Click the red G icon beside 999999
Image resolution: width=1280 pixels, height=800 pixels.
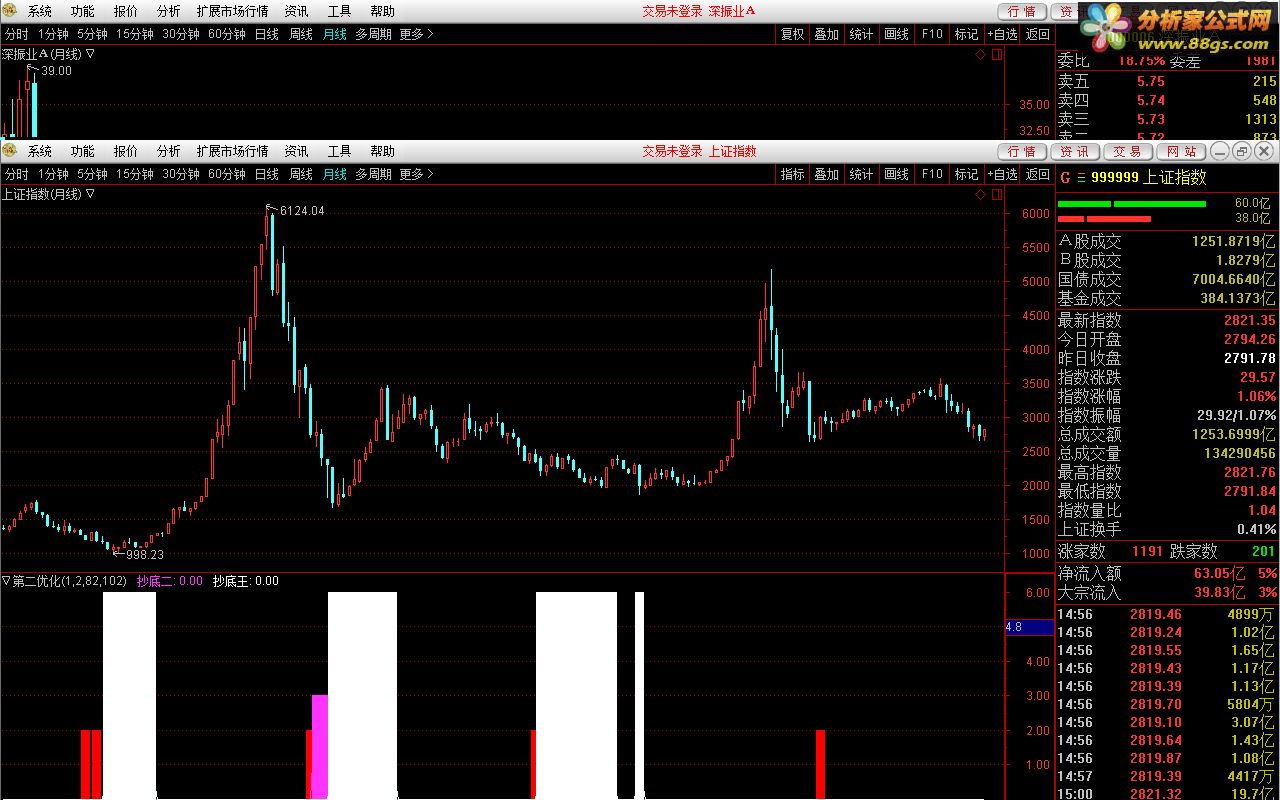coord(1065,178)
